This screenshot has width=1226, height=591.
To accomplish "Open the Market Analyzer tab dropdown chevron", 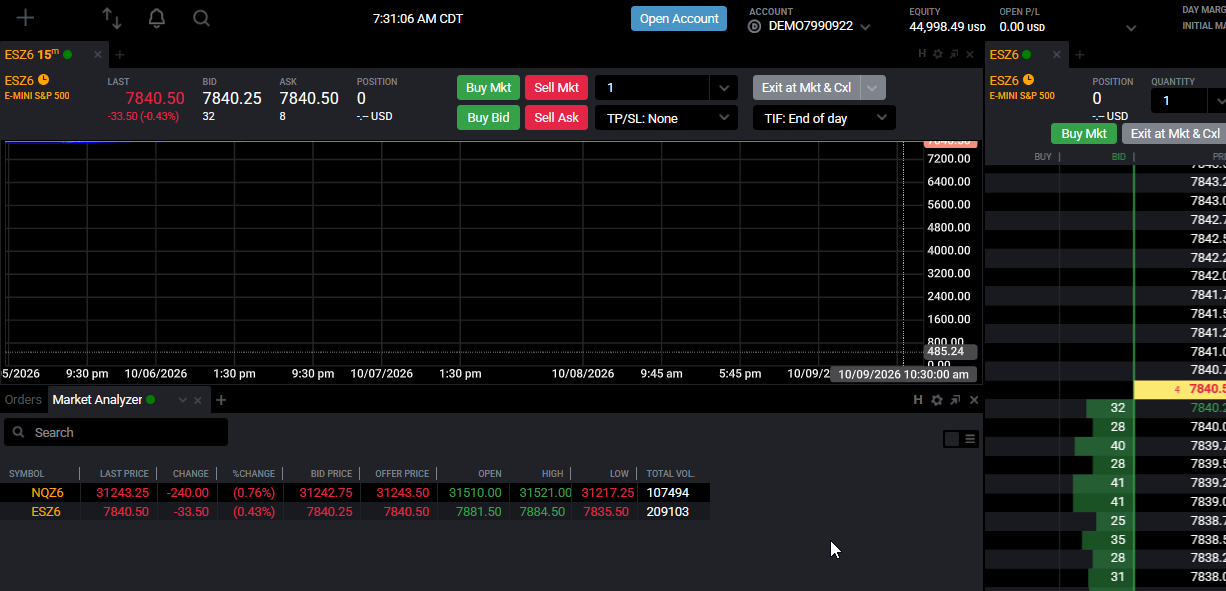I will tap(182, 400).
